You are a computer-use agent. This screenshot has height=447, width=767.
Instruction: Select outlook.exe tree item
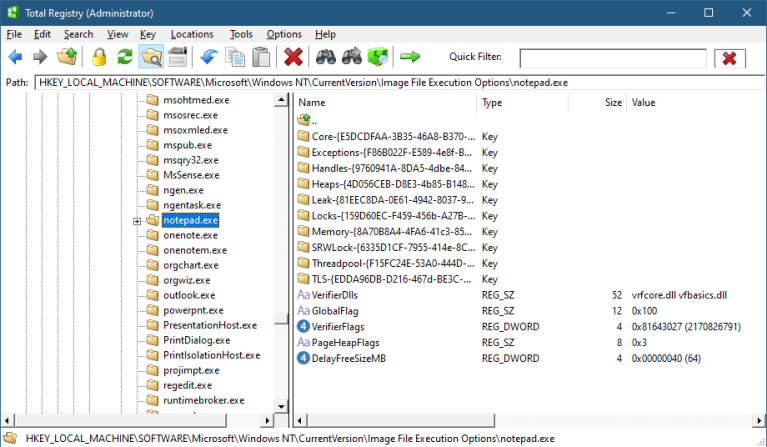[x=189, y=295]
